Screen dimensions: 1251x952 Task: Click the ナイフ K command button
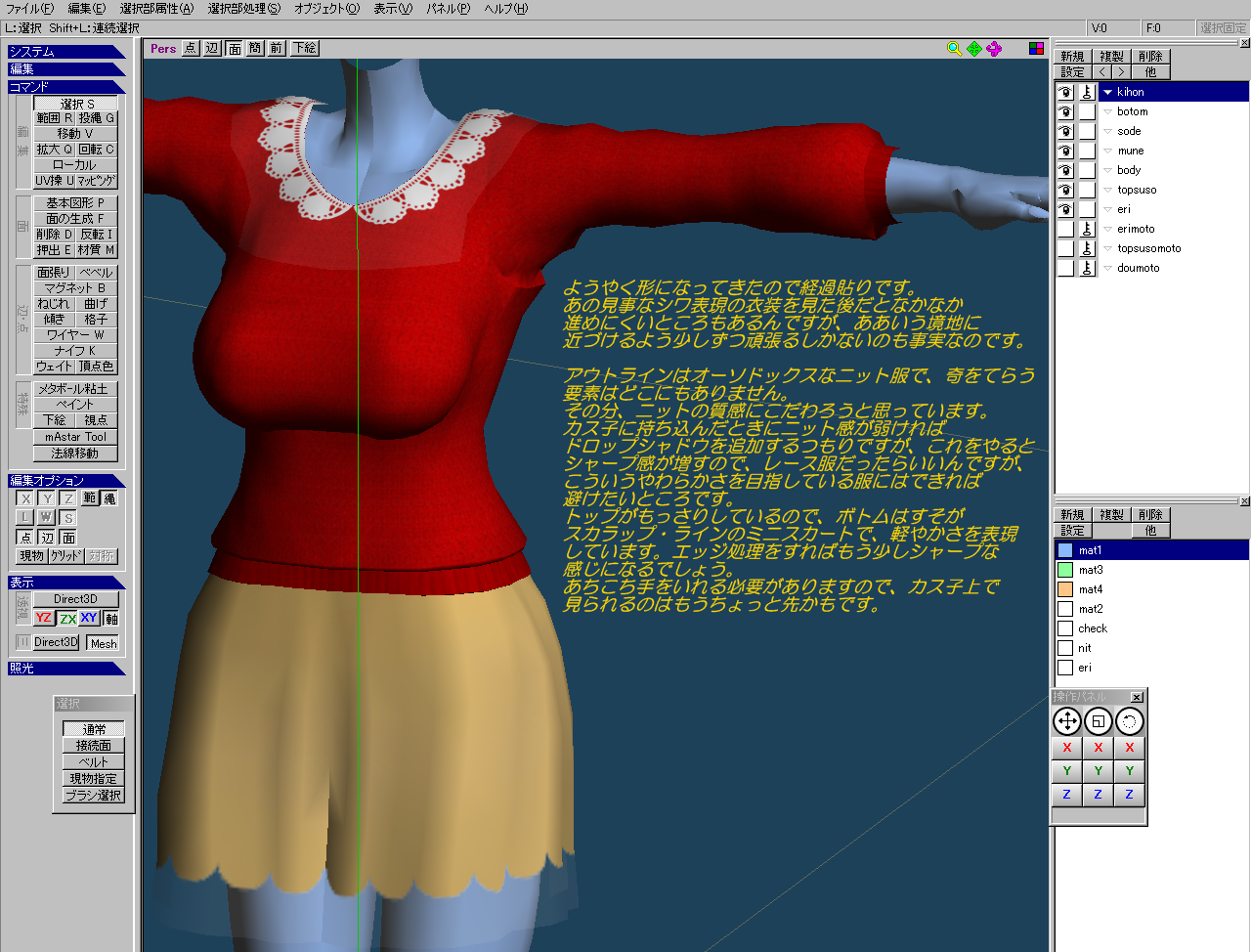(75, 350)
